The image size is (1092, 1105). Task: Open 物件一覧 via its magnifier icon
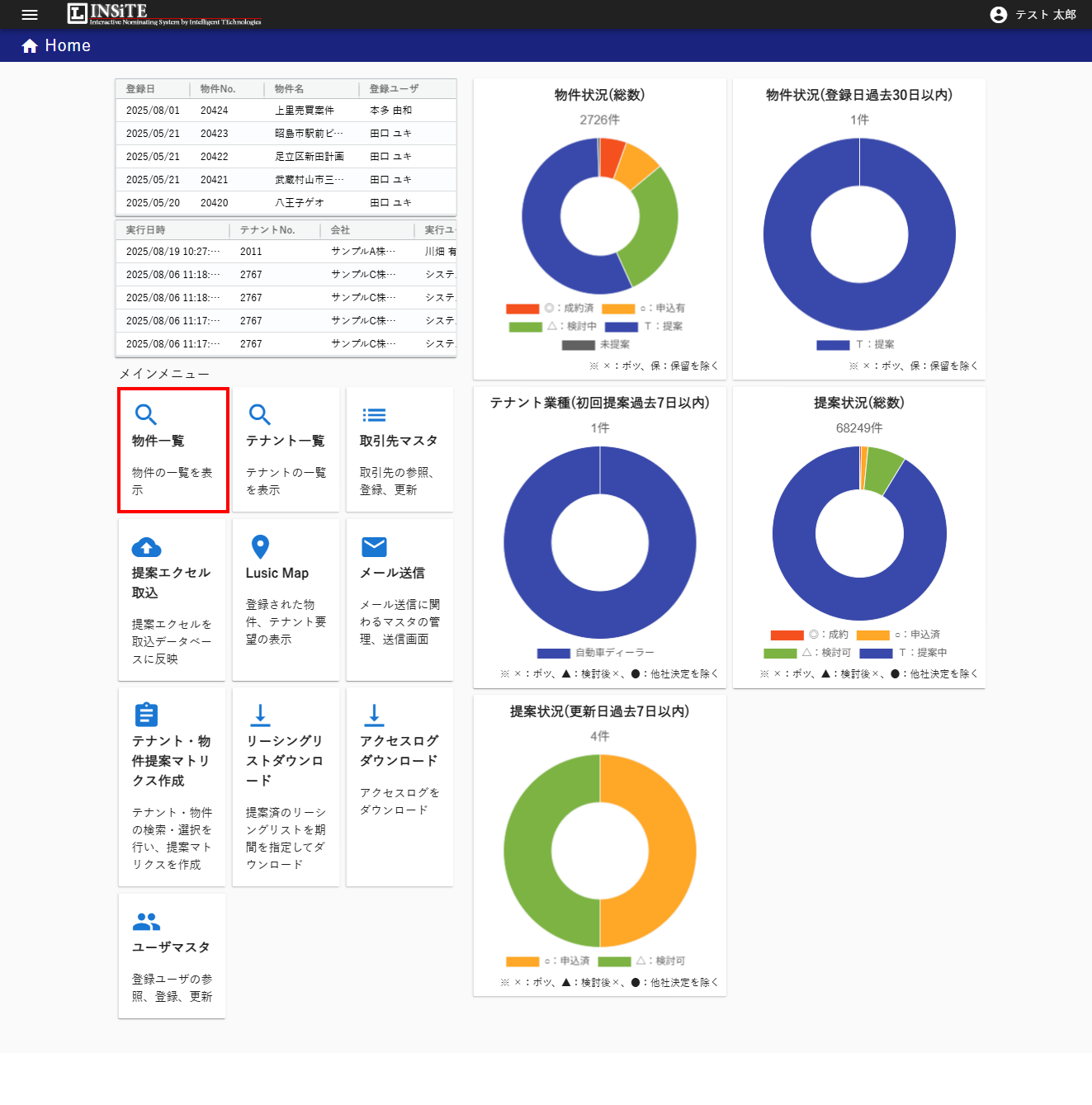(146, 414)
